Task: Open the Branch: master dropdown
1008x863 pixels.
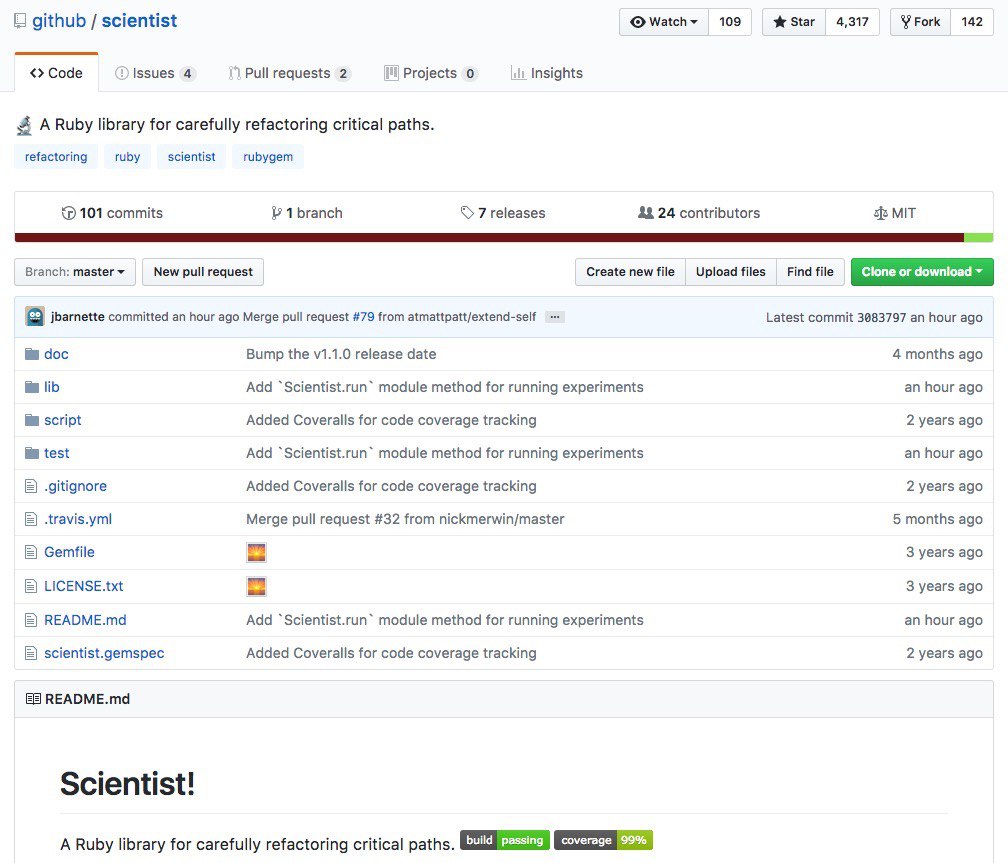Action: (x=75, y=272)
